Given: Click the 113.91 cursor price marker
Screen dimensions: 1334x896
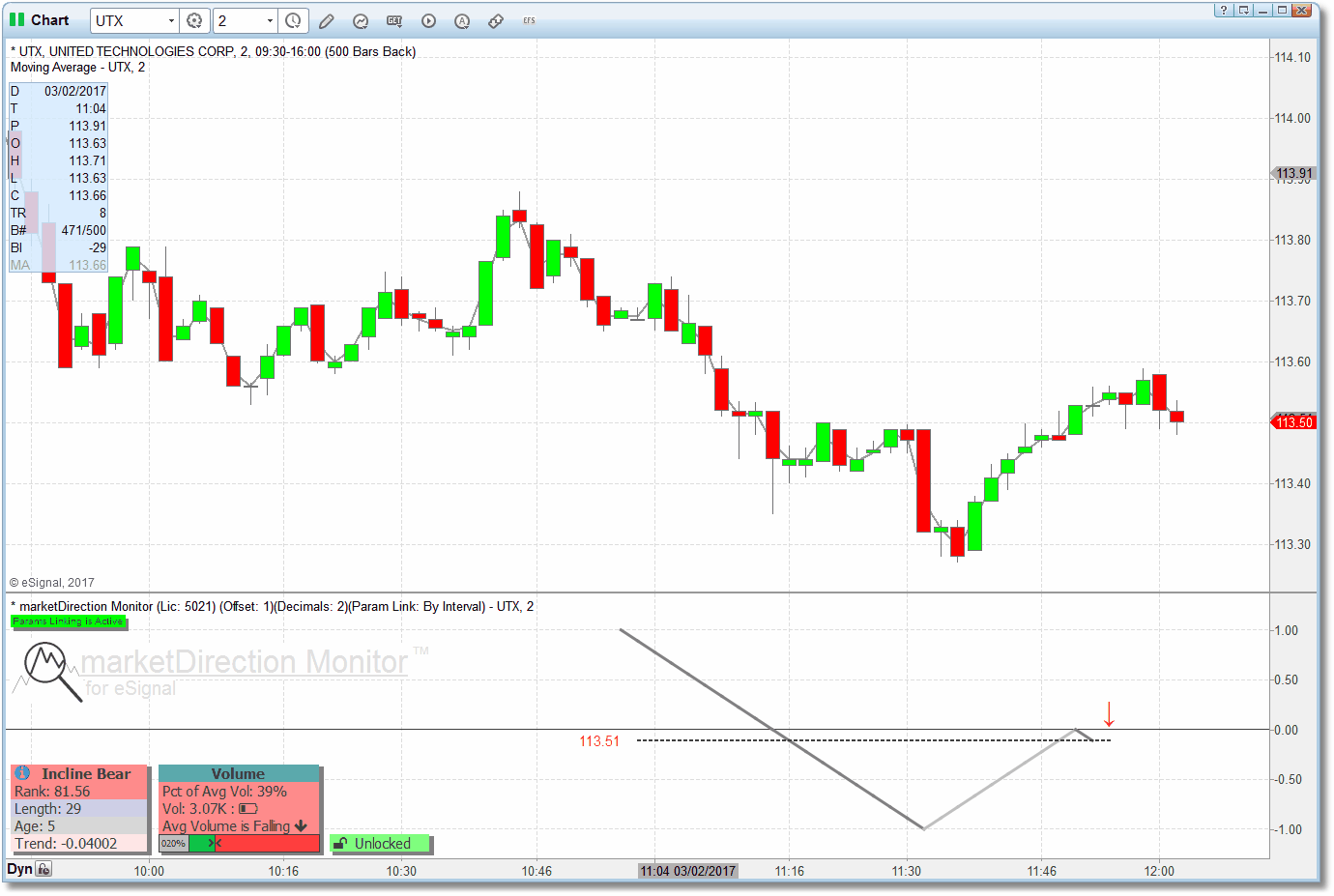Looking at the screenshot, I should tap(1294, 174).
